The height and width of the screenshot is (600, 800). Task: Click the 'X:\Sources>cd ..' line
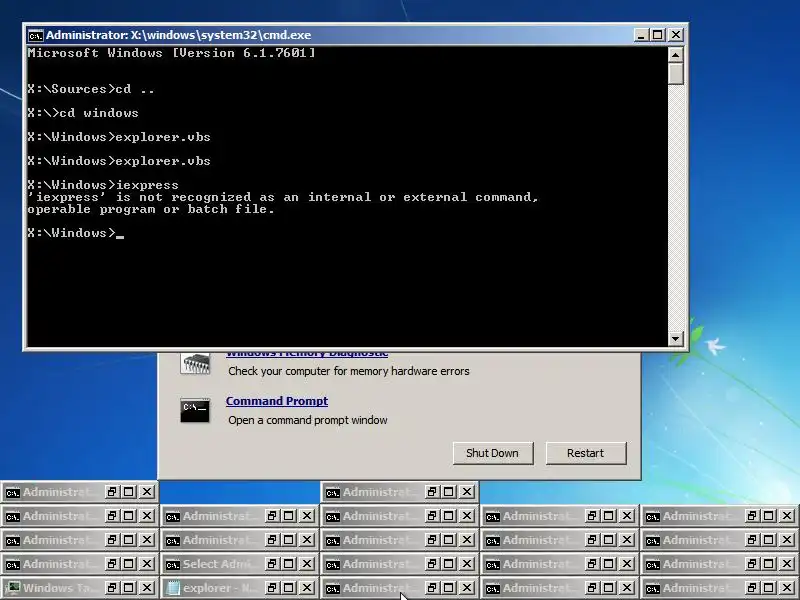tap(91, 89)
